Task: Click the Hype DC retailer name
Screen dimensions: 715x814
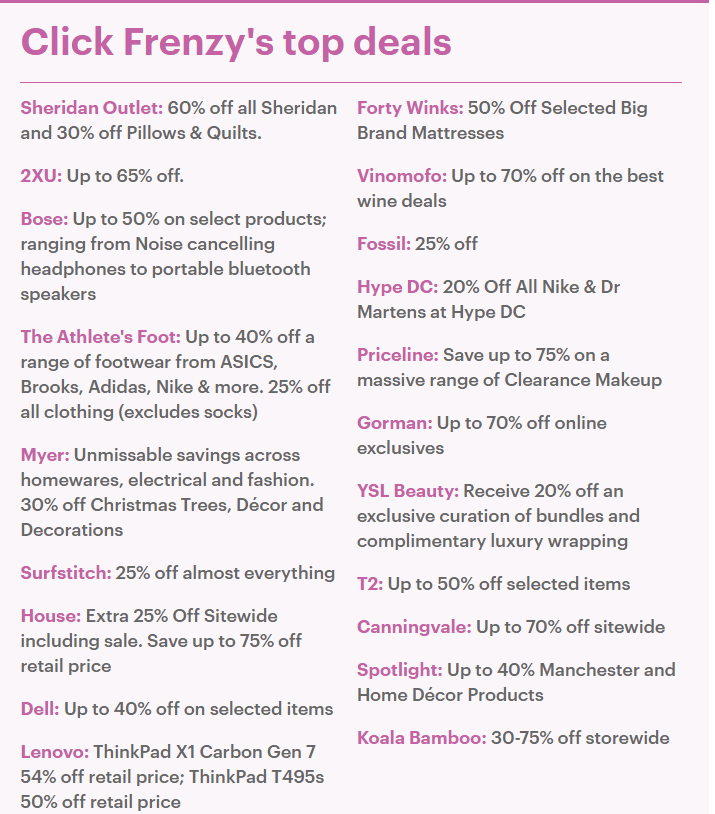Action: click(398, 287)
